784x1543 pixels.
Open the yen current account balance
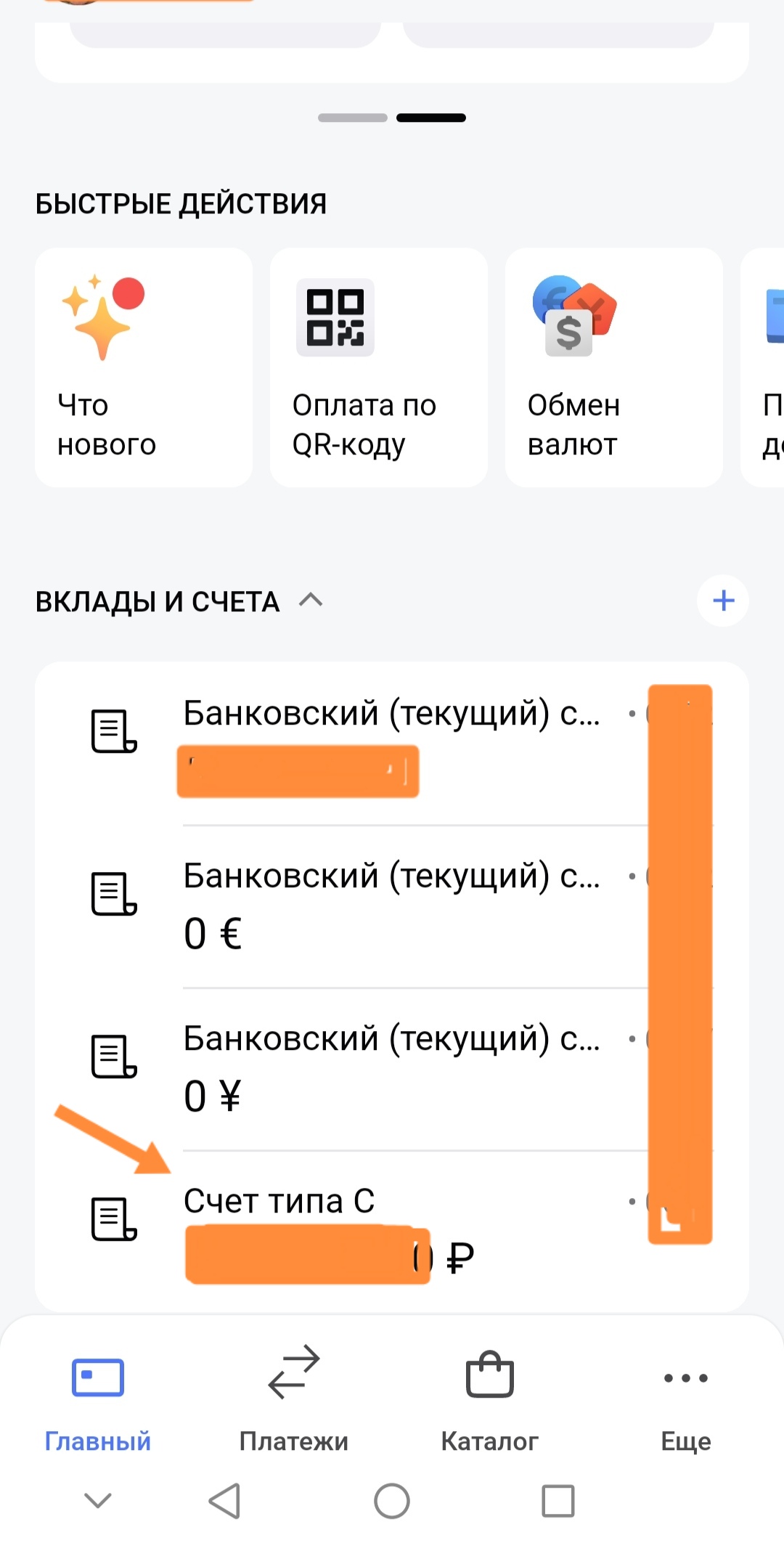[212, 1096]
